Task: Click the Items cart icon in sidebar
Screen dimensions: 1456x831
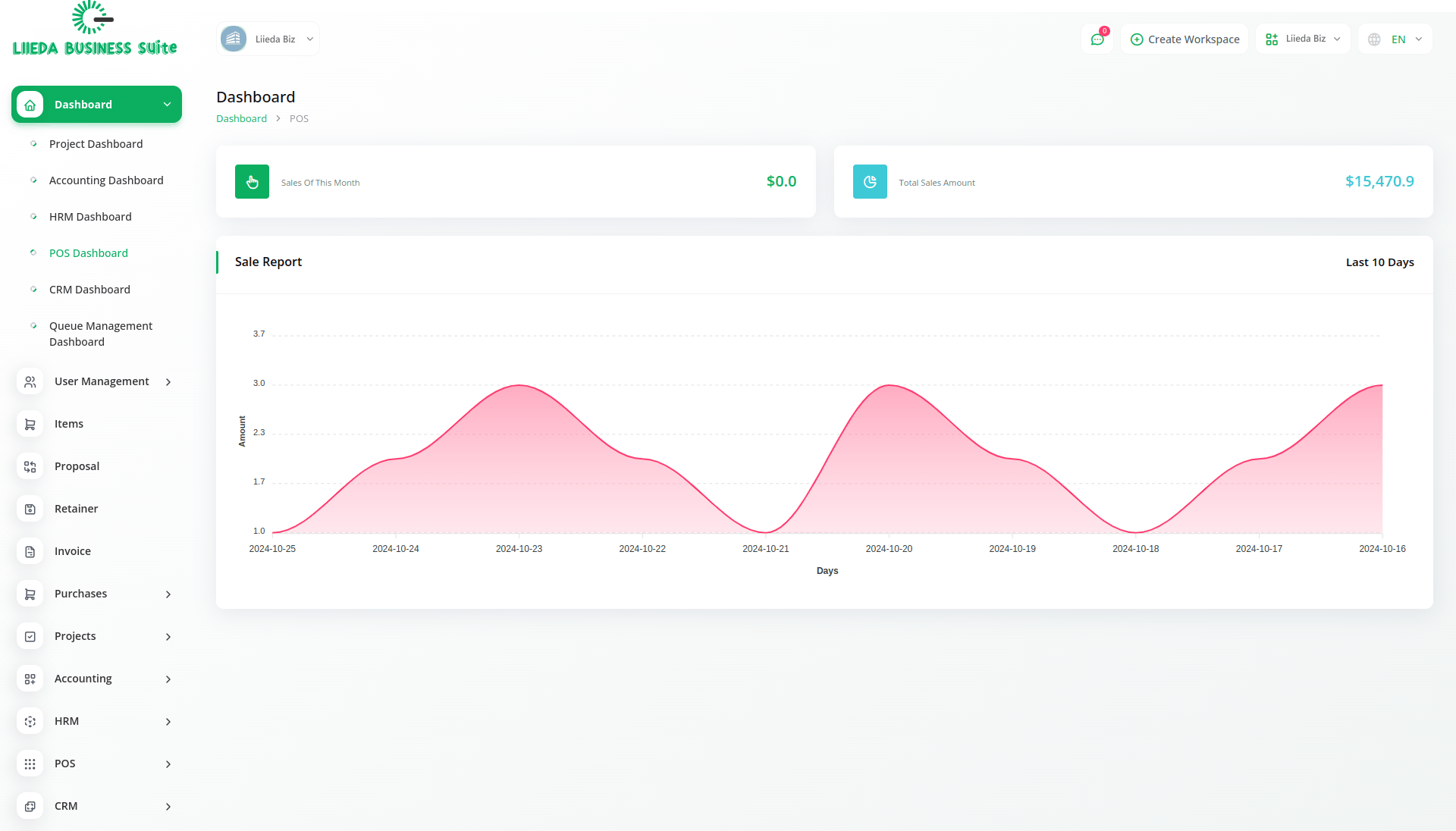Action: tap(30, 425)
